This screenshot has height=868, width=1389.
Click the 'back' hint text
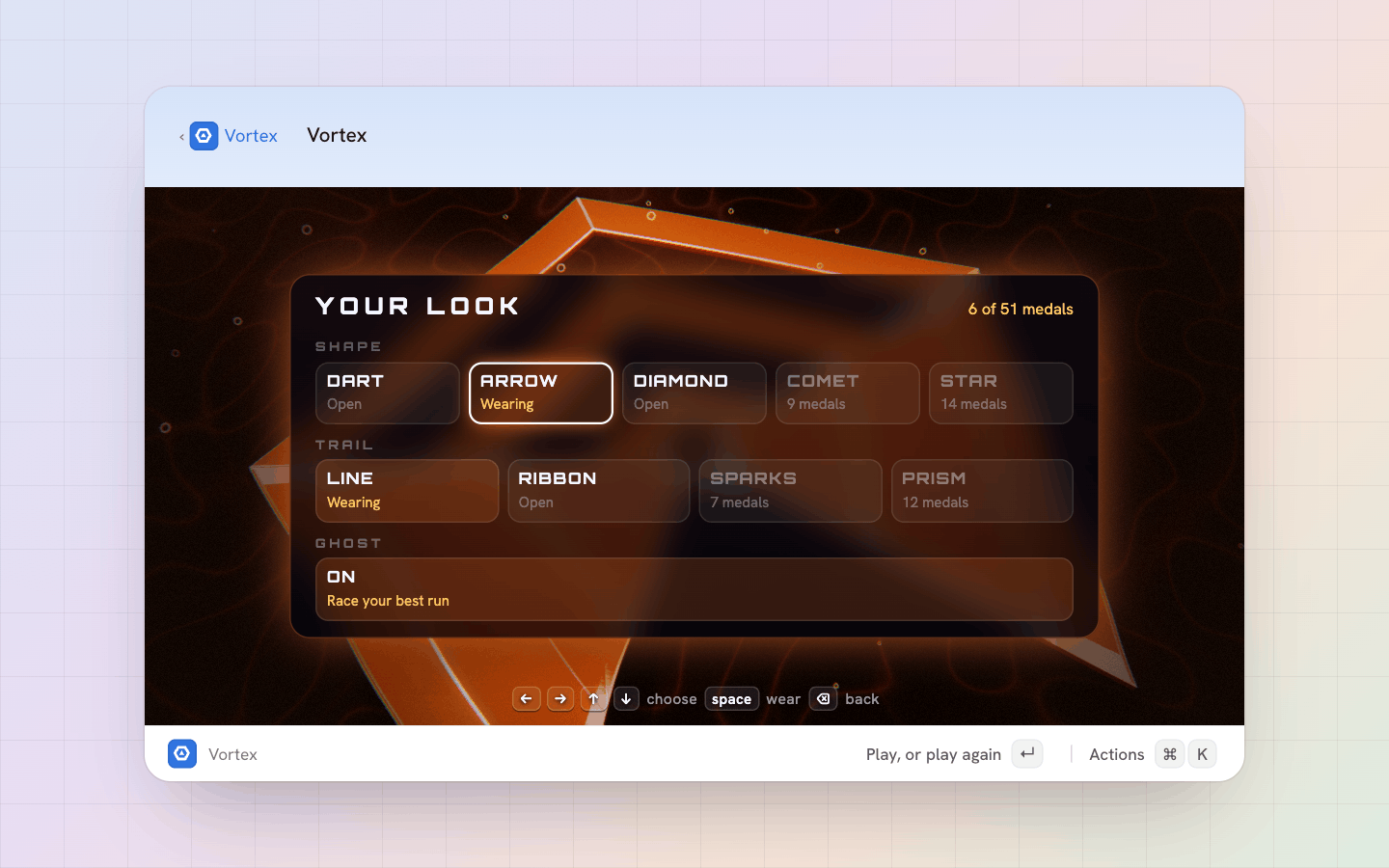tap(862, 699)
